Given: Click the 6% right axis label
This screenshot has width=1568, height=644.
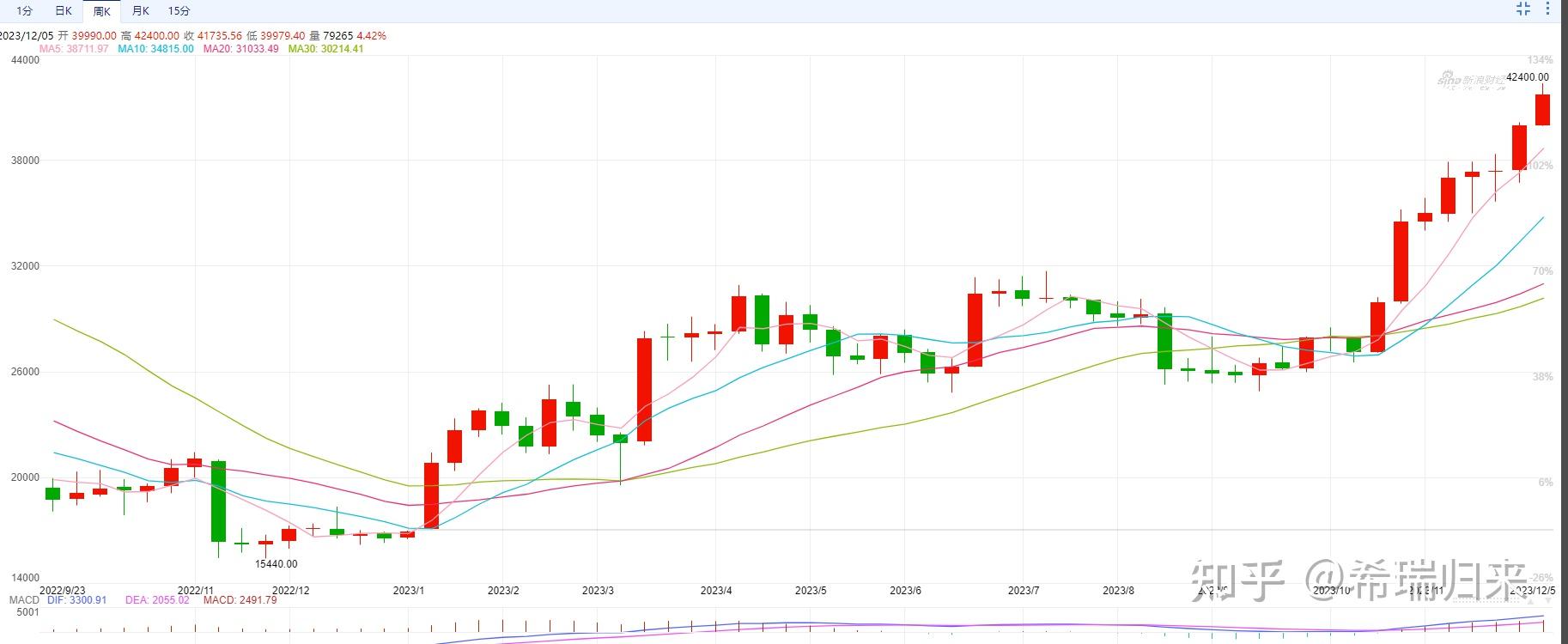Looking at the screenshot, I should [1545, 483].
